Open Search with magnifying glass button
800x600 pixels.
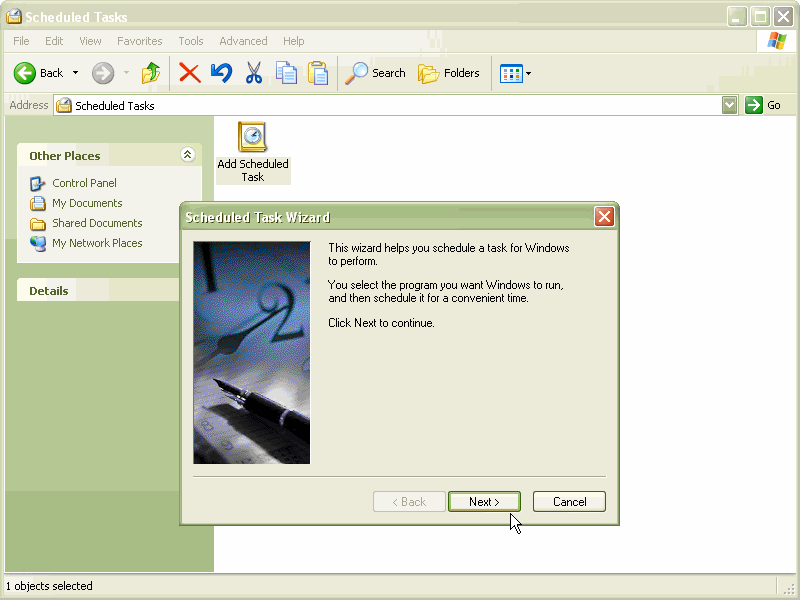click(375, 73)
